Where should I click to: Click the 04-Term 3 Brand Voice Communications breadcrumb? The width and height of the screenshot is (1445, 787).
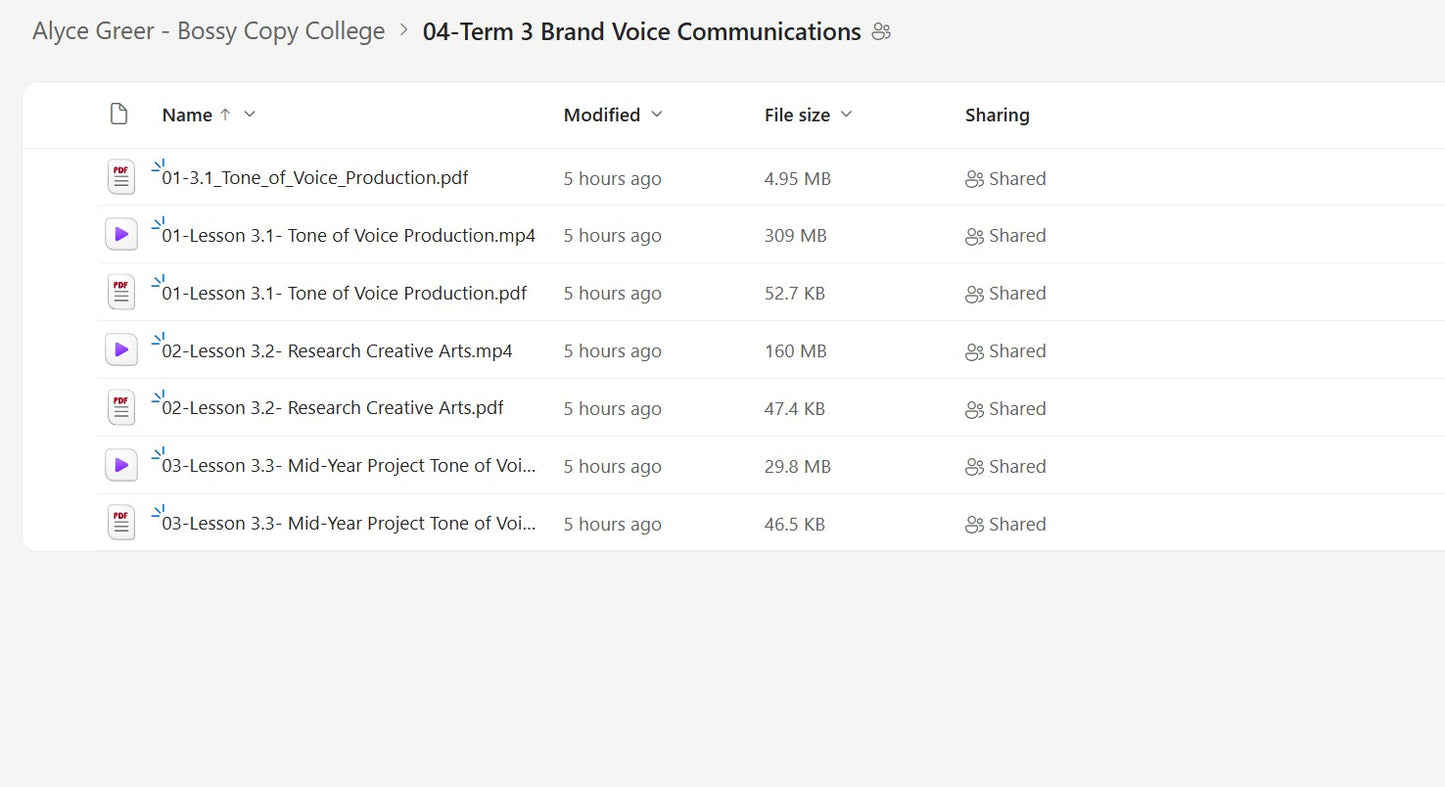[x=641, y=31]
